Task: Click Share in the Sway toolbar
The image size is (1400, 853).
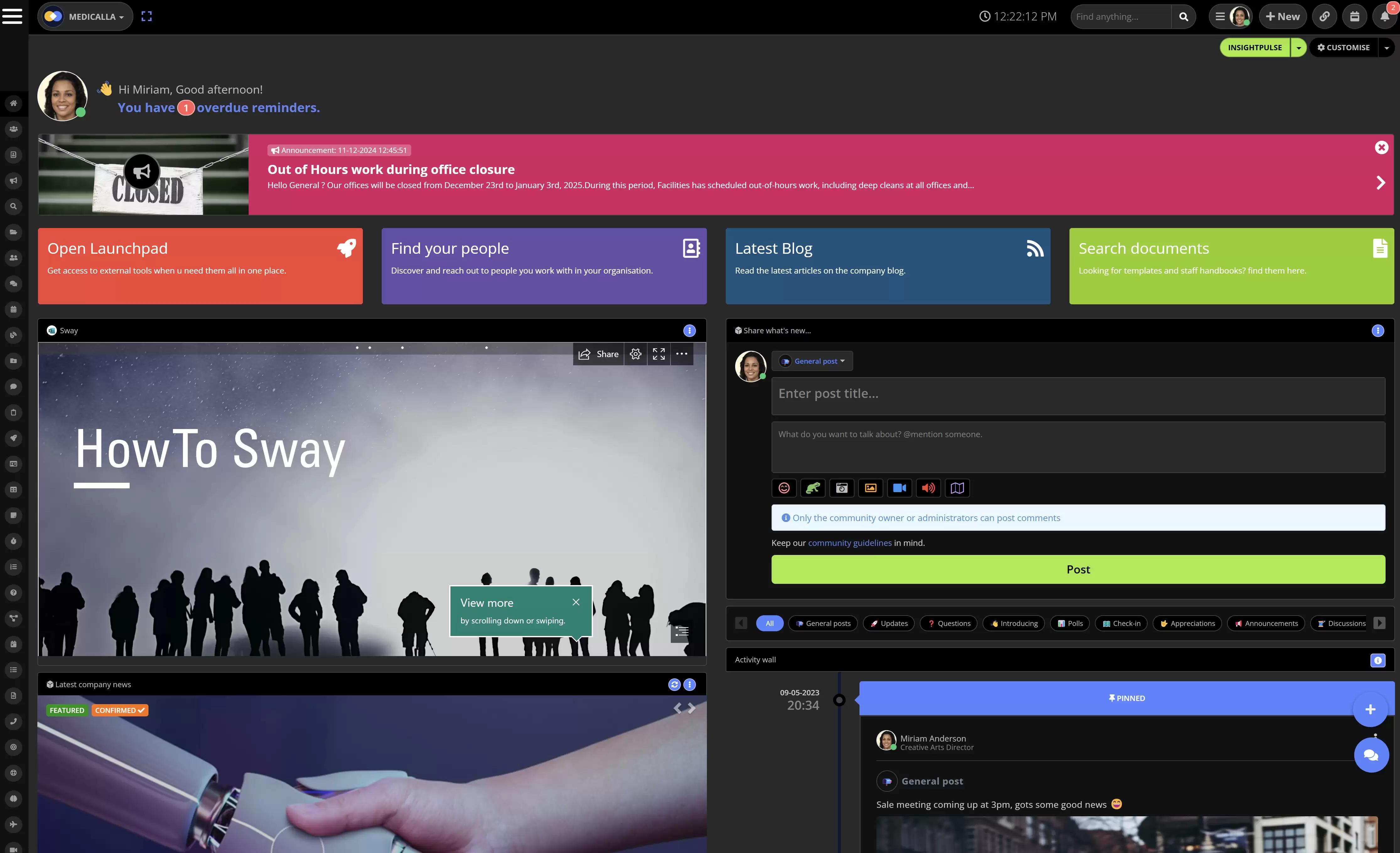Action: point(598,354)
